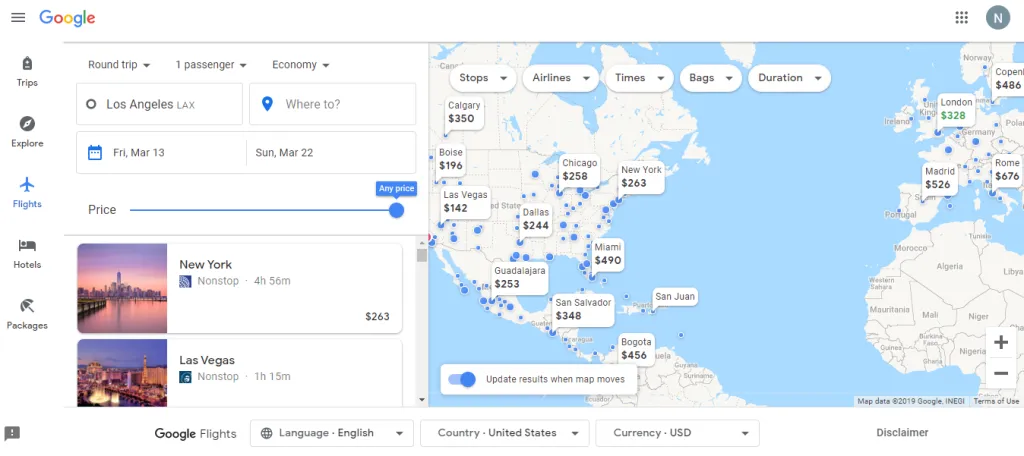Screen dimensions: 1024x456
Task: Open Explore in sidebar
Action: pyautogui.click(x=27, y=133)
